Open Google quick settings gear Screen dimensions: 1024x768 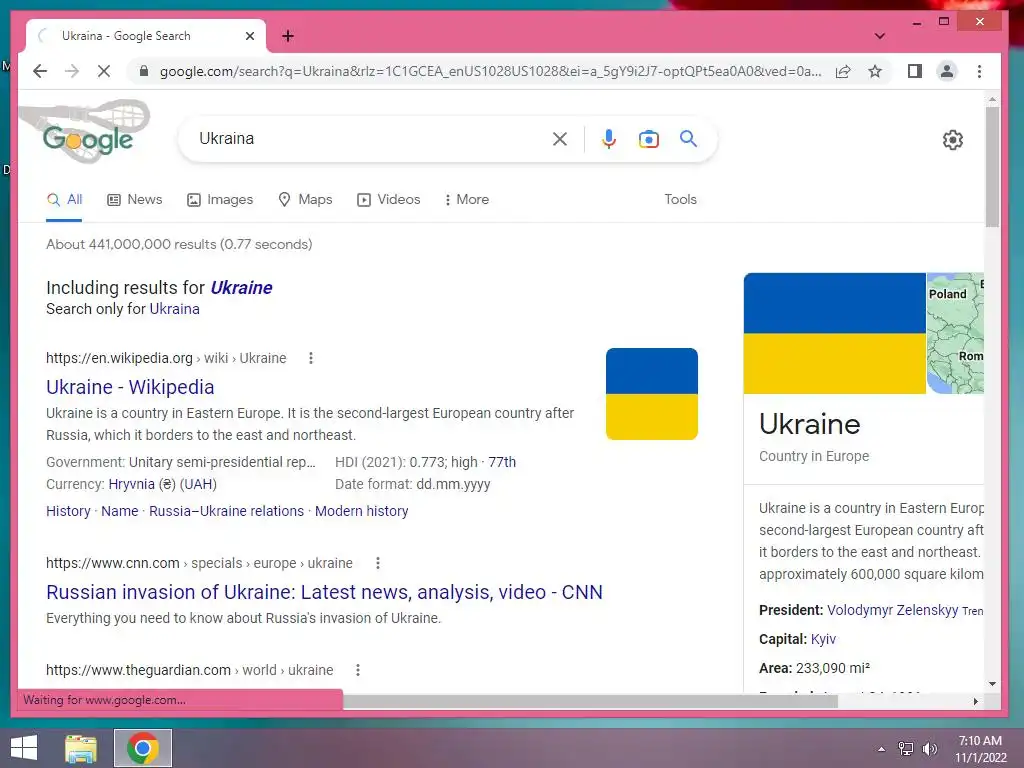pyautogui.click(x=953, y=140)
